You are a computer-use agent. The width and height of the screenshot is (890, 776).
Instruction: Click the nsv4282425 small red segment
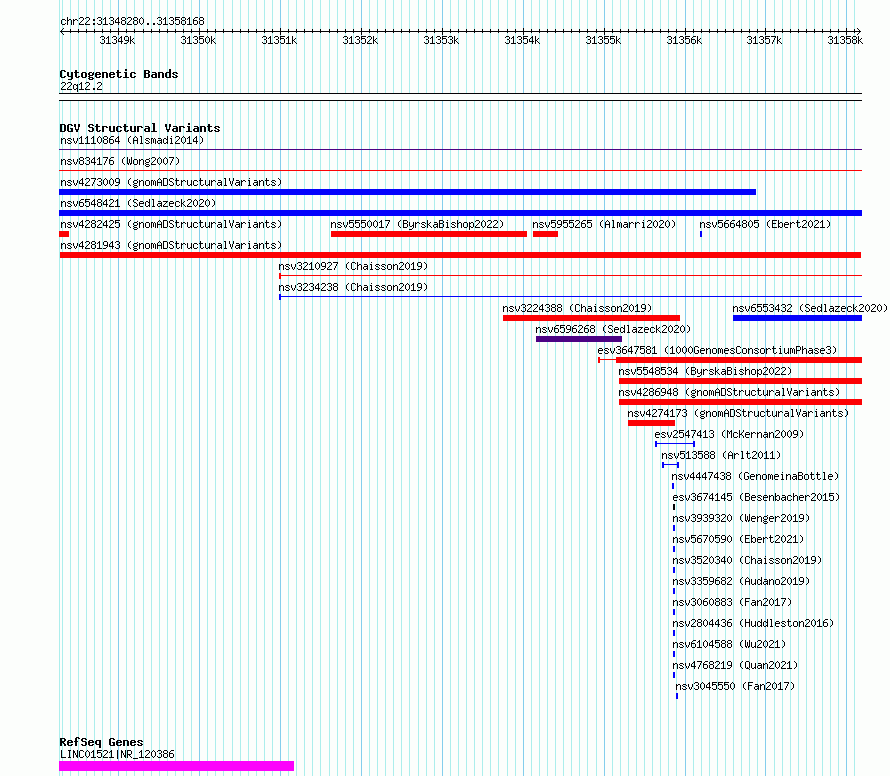coord(64,234)
